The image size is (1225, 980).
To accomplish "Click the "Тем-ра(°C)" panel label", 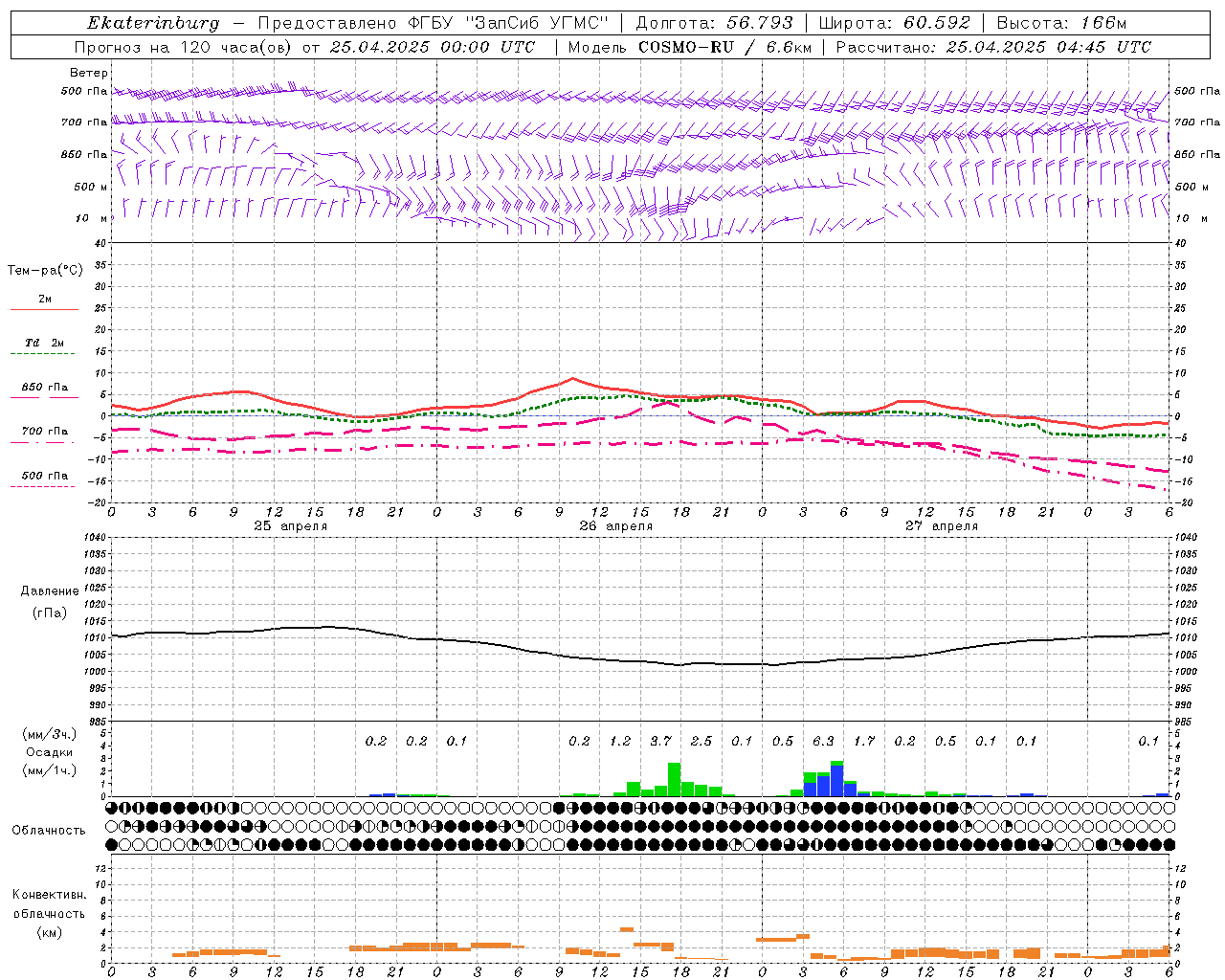I will pos(45,271).
